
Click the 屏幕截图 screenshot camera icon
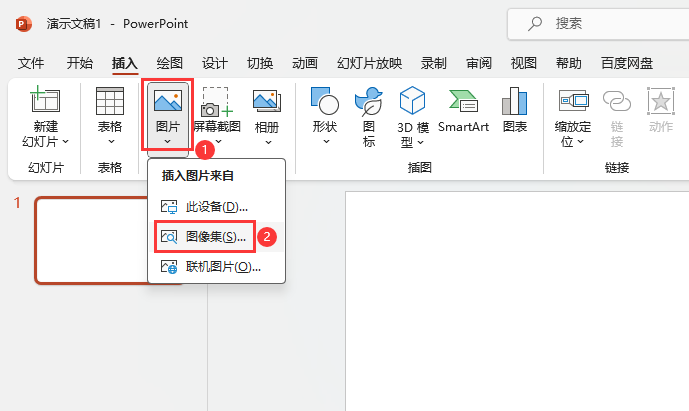[217, 102]
